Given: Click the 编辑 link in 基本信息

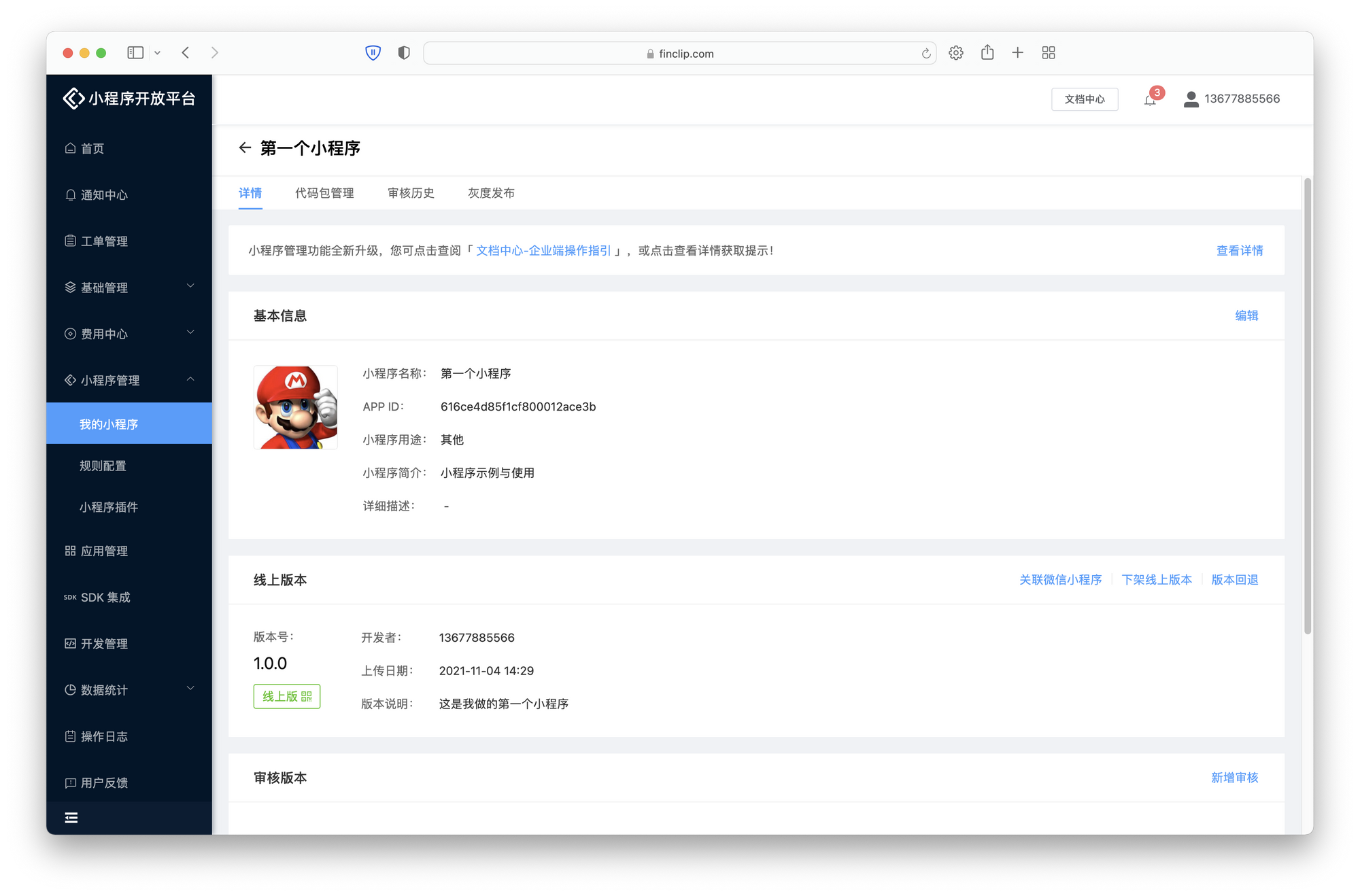Looking at the screenshot, I should pos(1246,315).
